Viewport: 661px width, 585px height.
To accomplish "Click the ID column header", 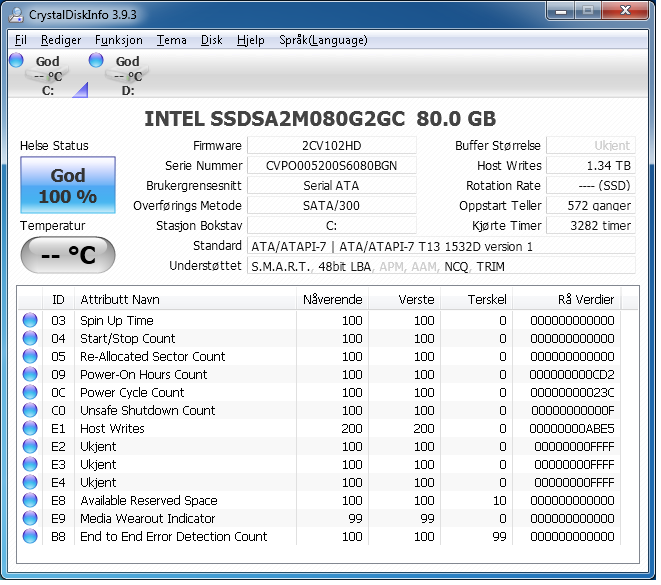I will 59,299.
